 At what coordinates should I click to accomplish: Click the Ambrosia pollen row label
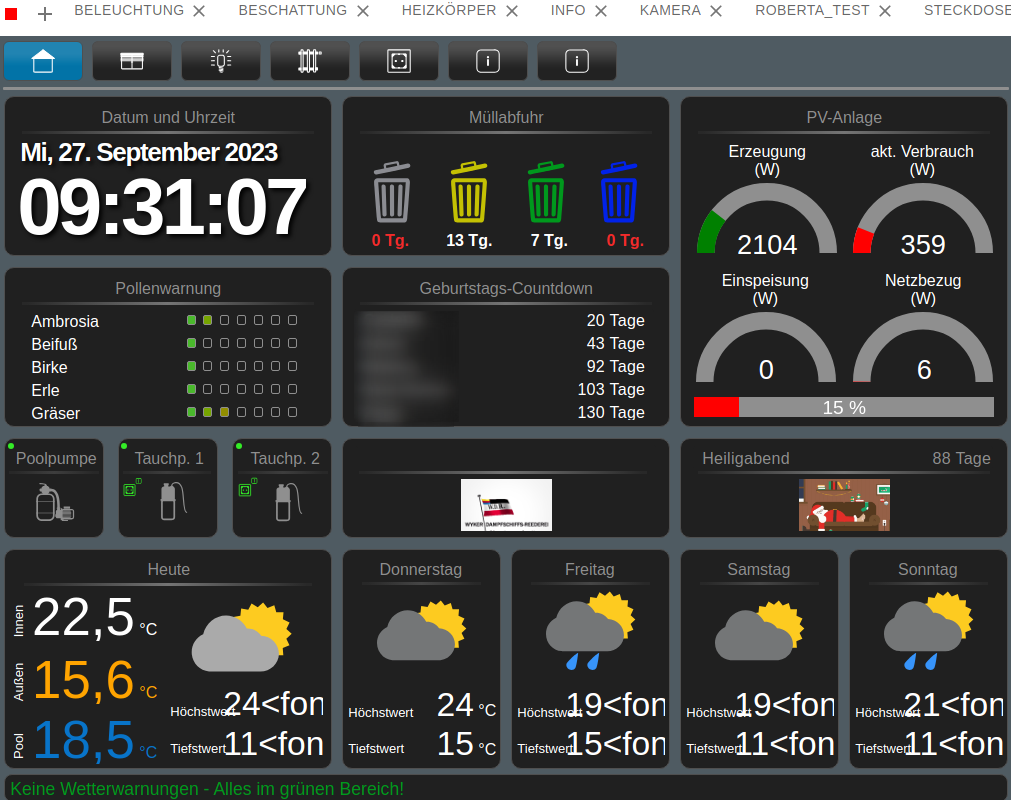(x=65, y=321)
